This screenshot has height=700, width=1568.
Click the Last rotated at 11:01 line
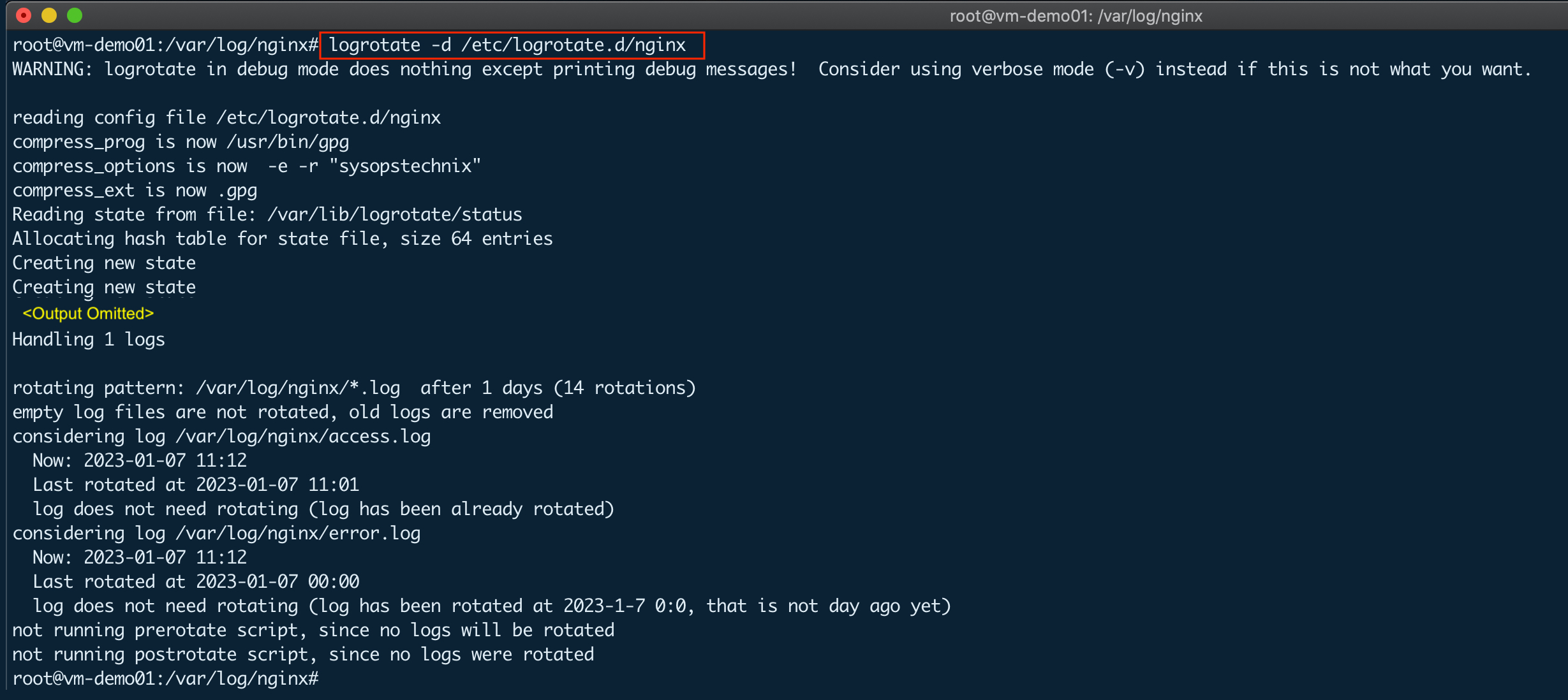point(196,485)
